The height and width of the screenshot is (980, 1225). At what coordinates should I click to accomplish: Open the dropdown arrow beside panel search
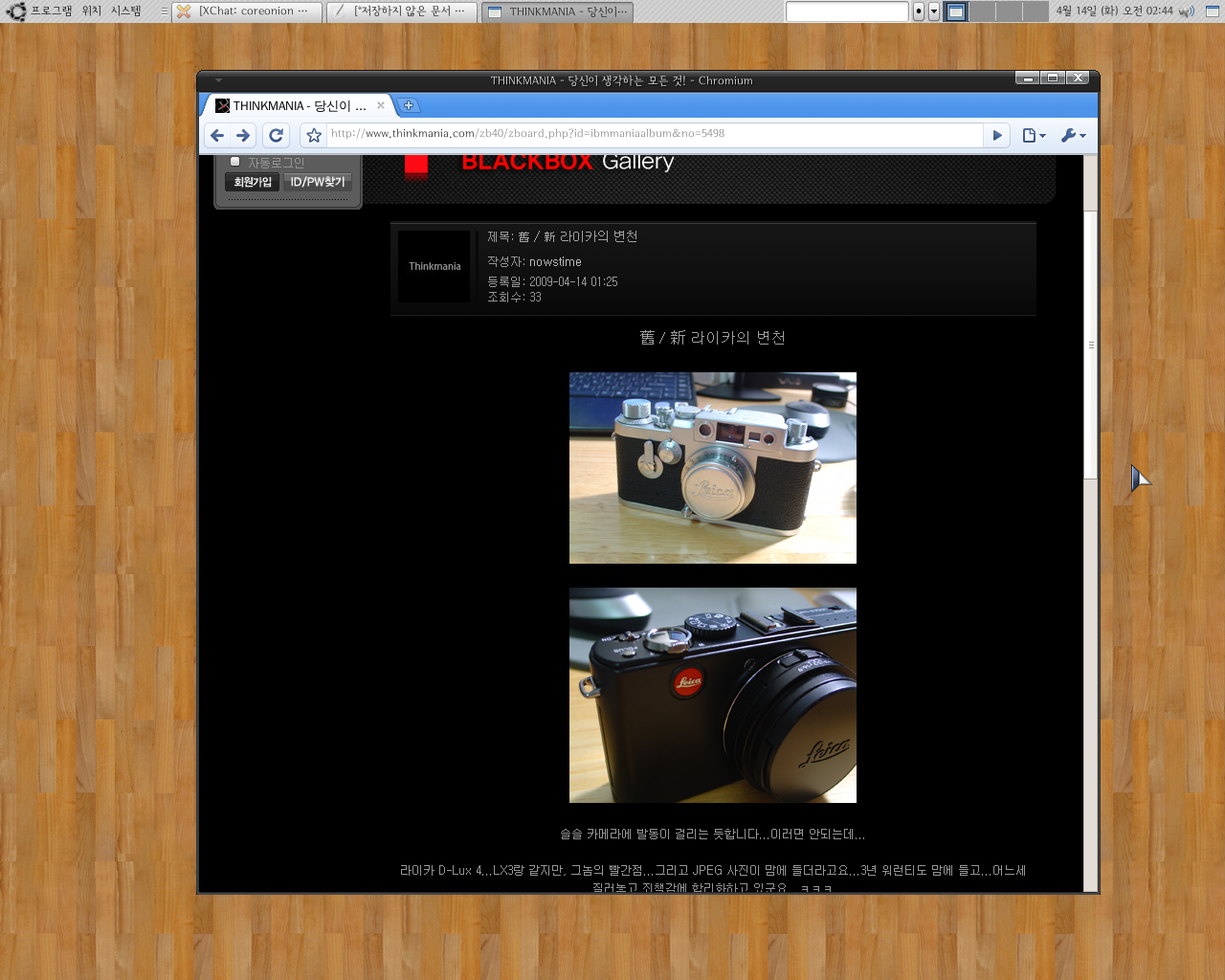tap(934, 11)
